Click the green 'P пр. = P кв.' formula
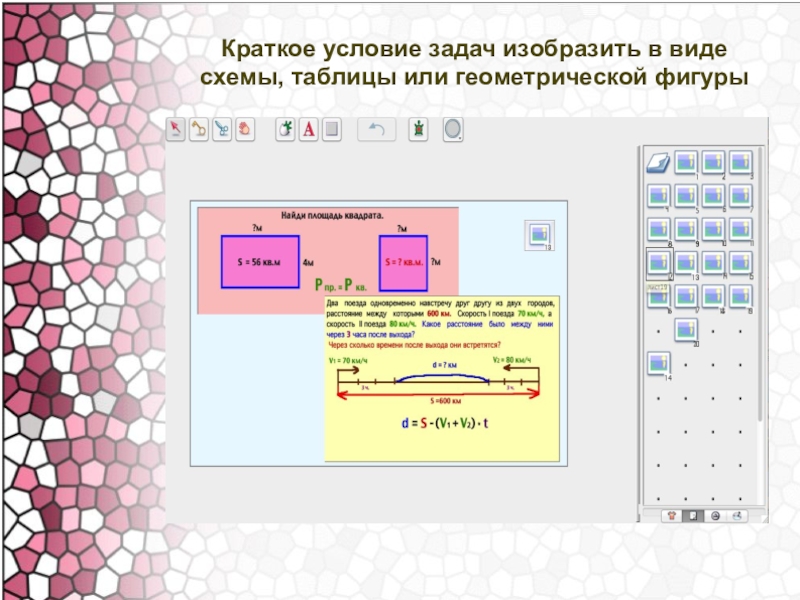The height and width of the screenshot is (600, 800). [340, 285]
